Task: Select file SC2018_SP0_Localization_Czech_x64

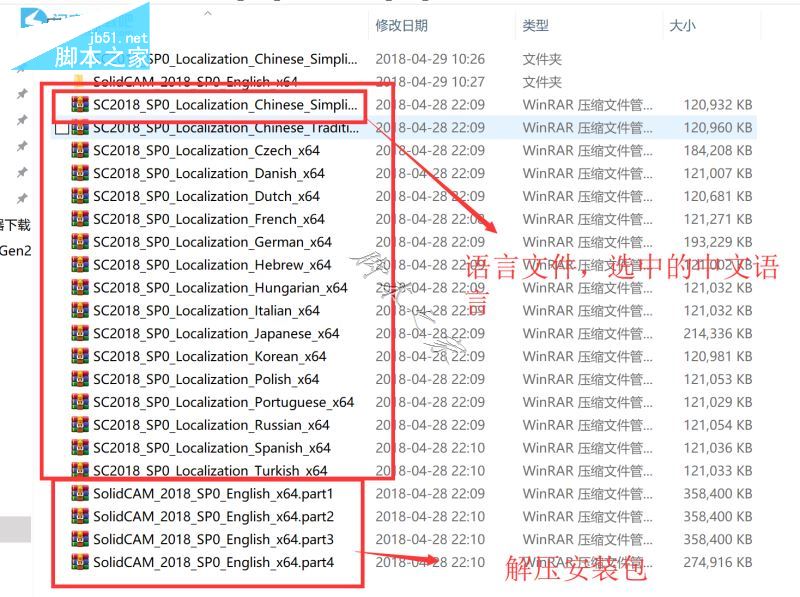Action: (x=207, y=151)
